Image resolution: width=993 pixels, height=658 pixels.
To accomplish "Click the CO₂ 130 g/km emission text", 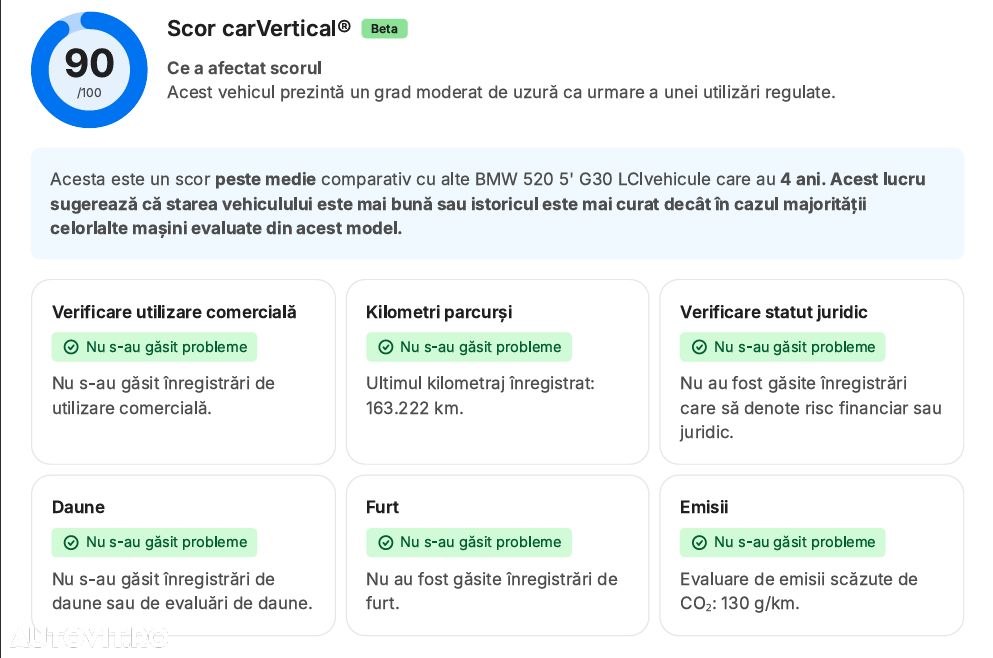I will tap(739, 604).
